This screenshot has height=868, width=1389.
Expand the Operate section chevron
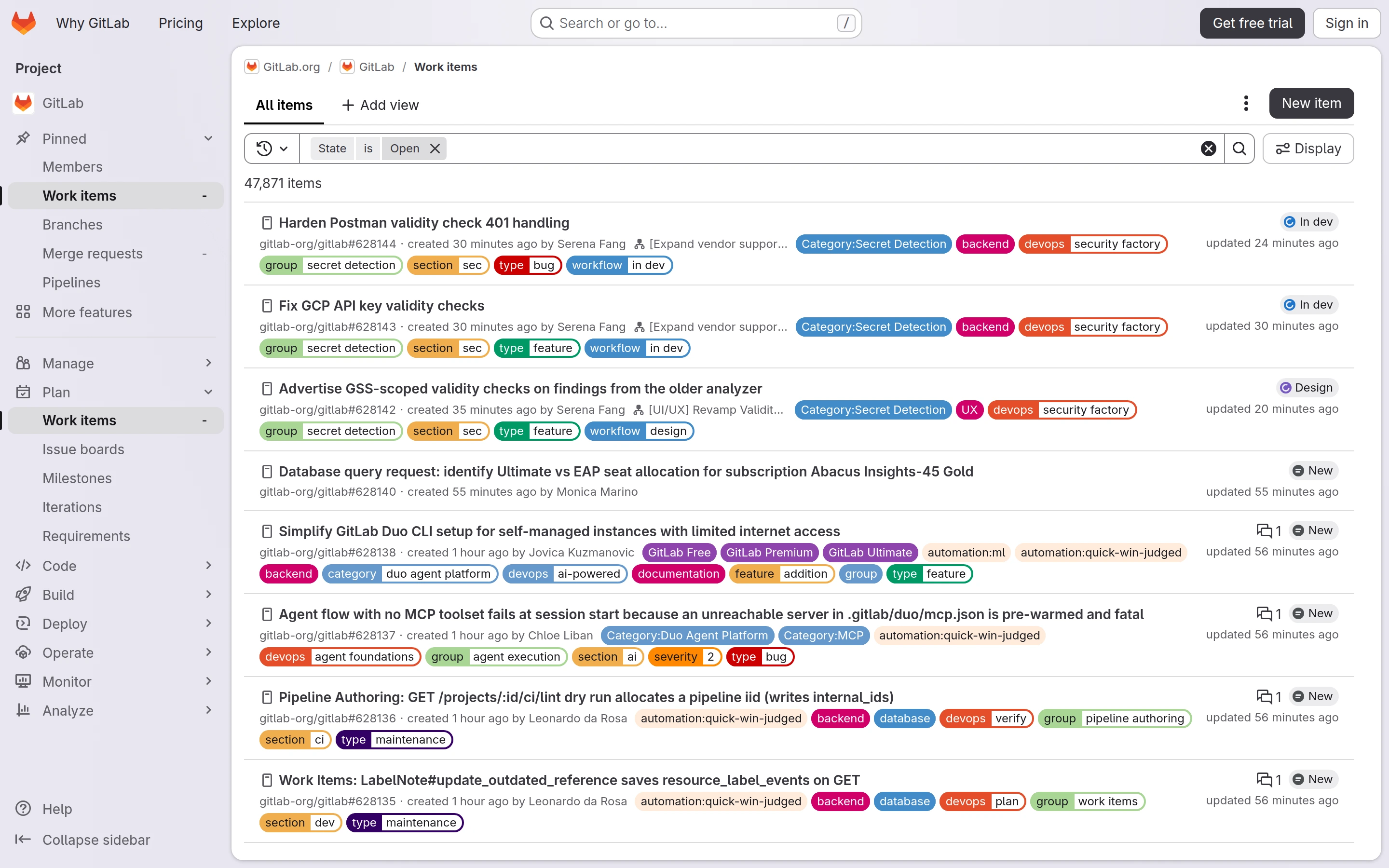click(x=208, y=652)
